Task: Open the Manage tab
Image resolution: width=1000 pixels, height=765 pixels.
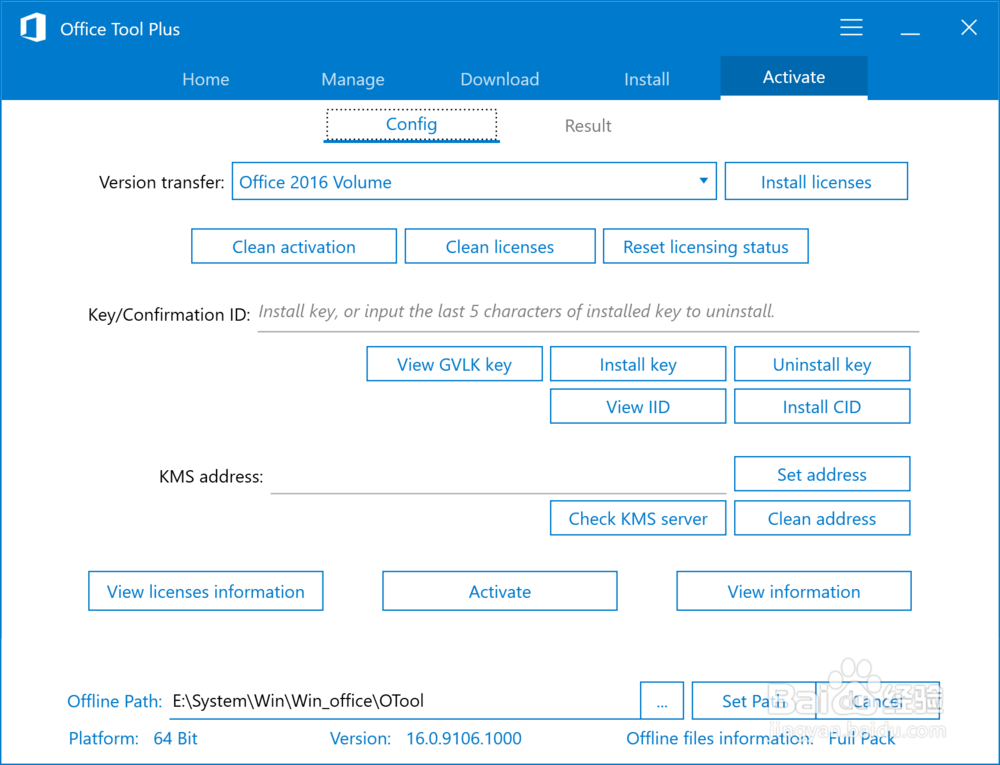Action: click(353, 79)
